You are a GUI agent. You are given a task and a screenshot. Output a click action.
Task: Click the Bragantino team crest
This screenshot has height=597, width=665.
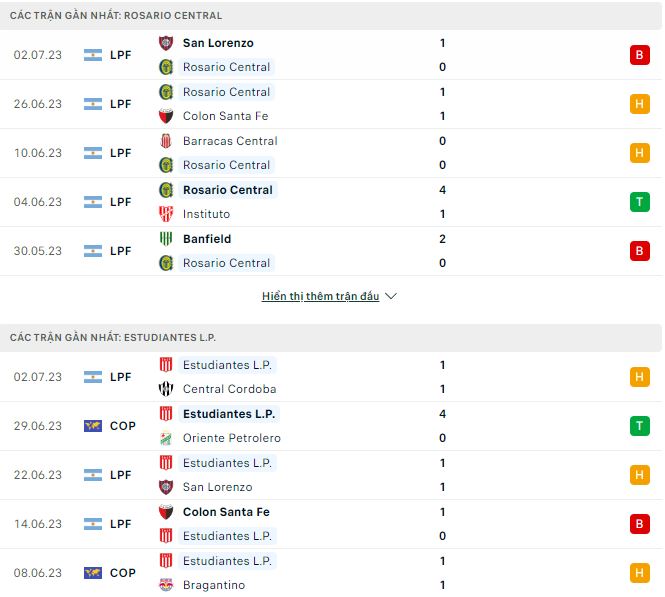(x=166, y=585)
